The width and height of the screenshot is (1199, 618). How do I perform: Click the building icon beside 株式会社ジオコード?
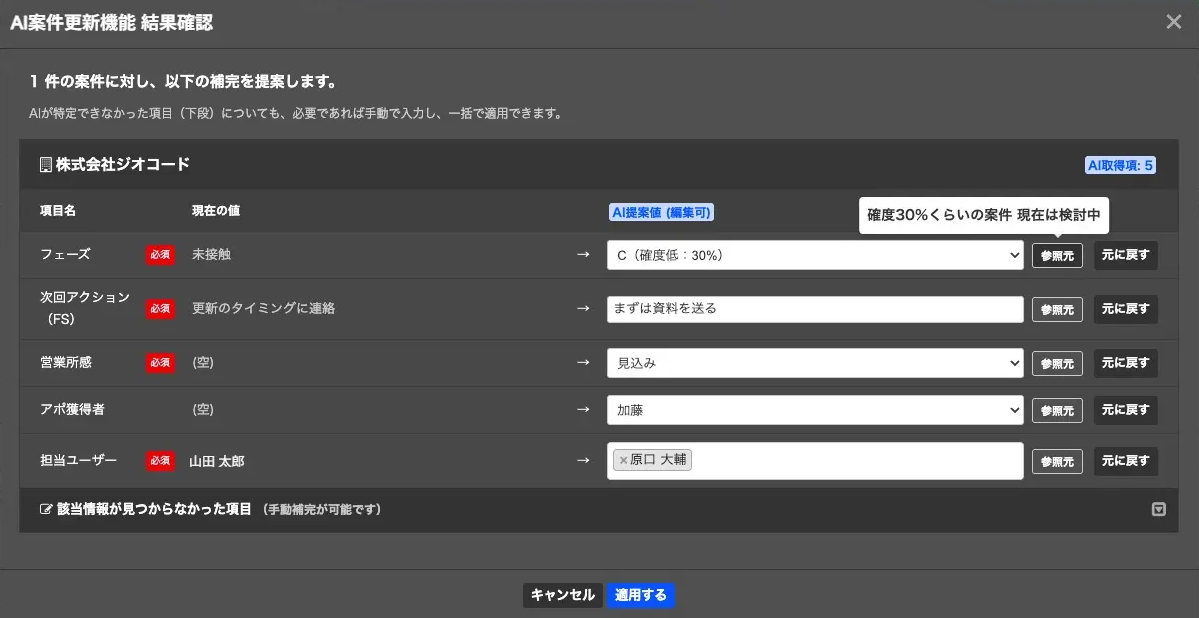pyautogui.click(x=45, y=164)
